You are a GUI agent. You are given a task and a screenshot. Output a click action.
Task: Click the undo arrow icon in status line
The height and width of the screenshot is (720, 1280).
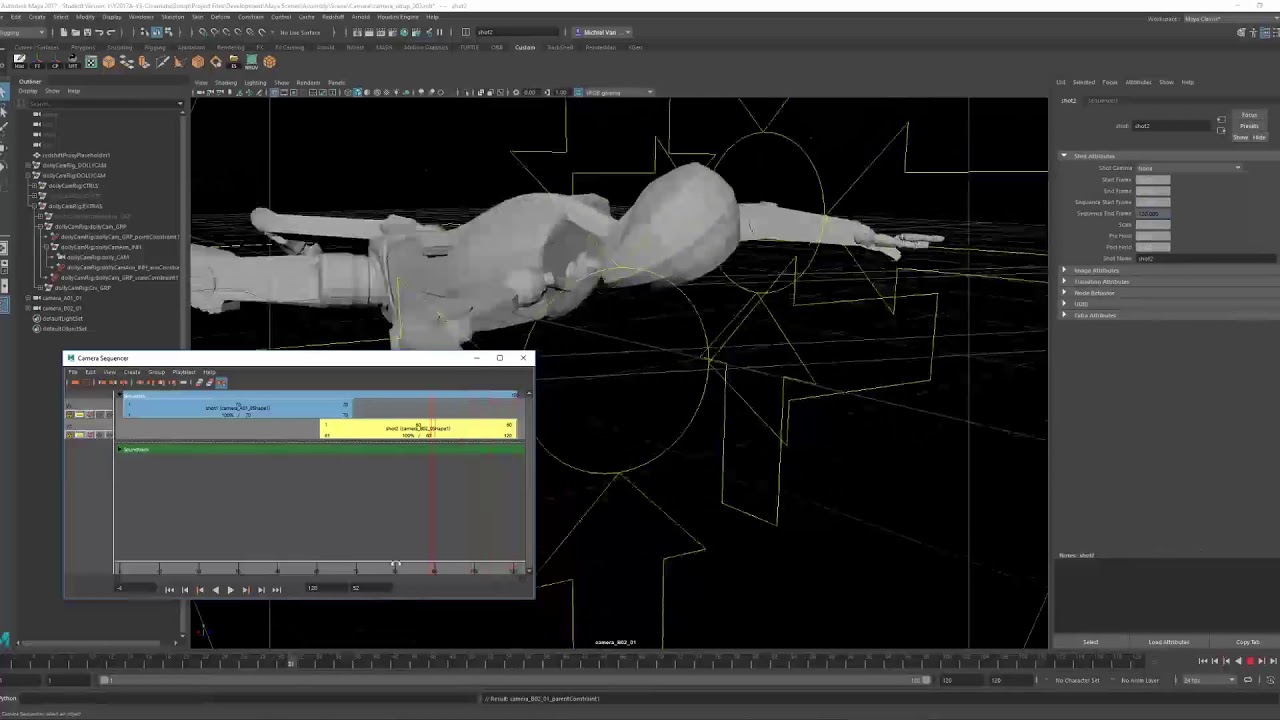[x=99, y=32]
